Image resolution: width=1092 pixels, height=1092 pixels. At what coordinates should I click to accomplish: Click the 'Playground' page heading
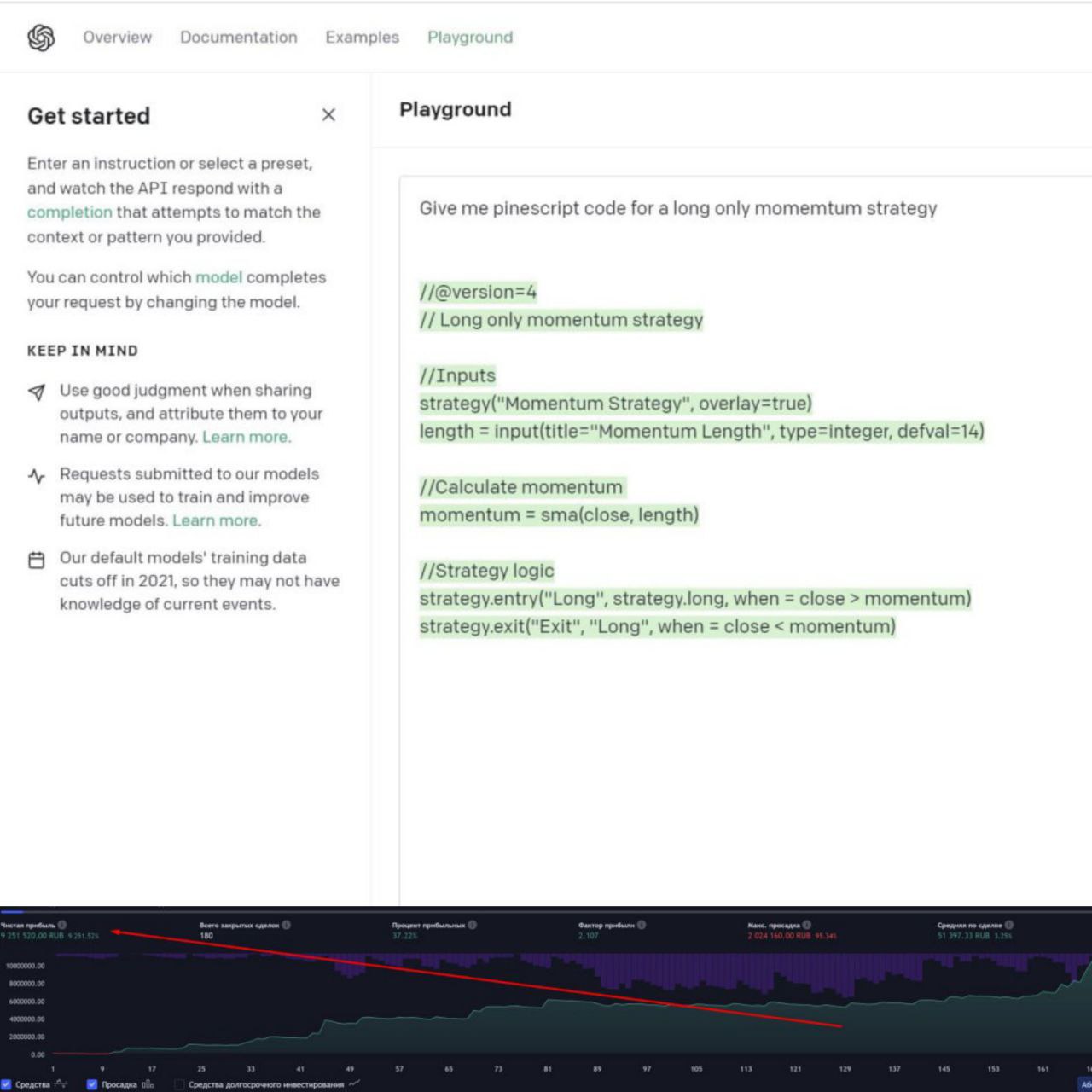point(456,109)
